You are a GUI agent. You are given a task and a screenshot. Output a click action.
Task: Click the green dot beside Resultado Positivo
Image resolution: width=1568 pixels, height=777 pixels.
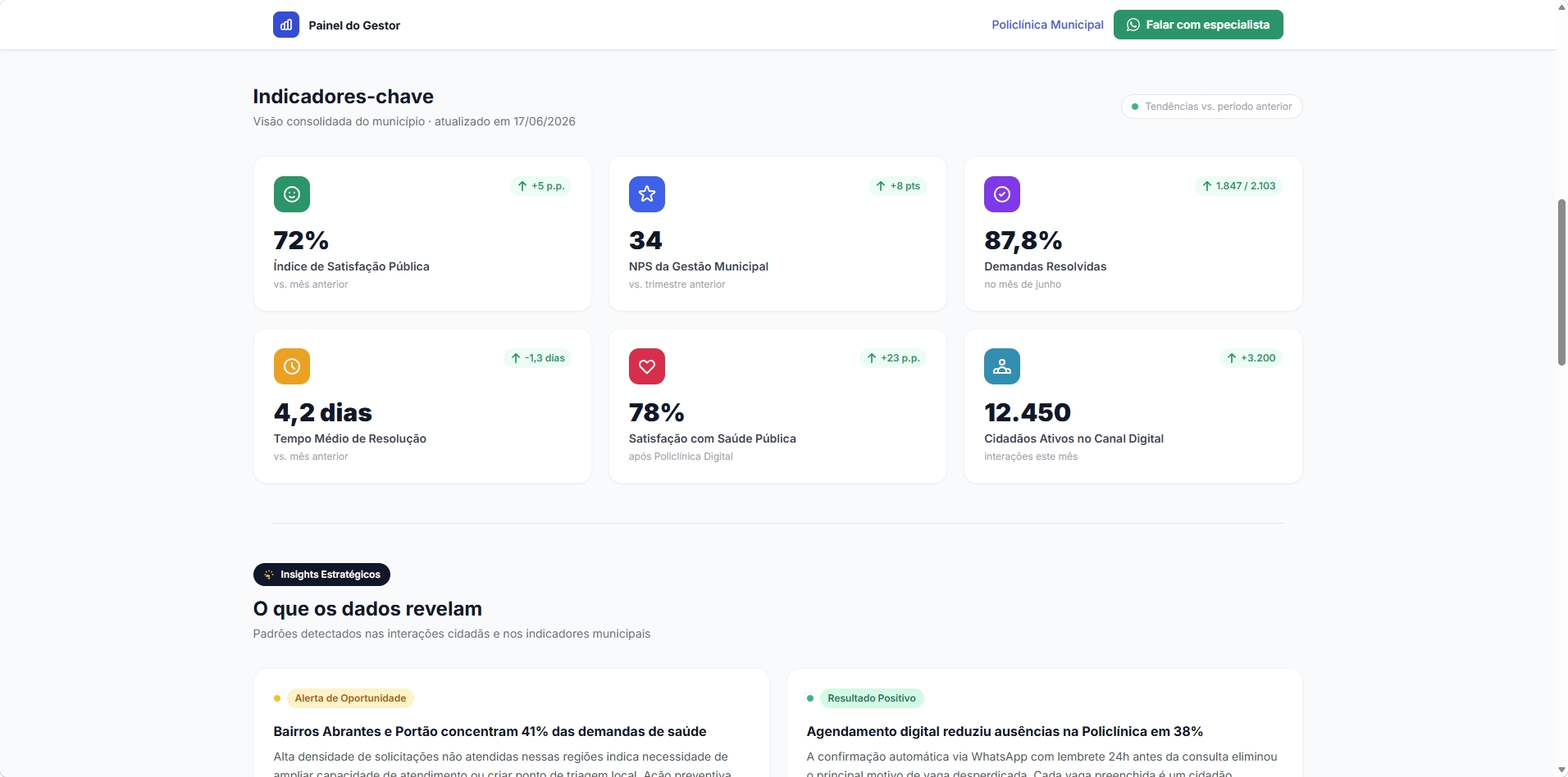(x=810, y=698)
